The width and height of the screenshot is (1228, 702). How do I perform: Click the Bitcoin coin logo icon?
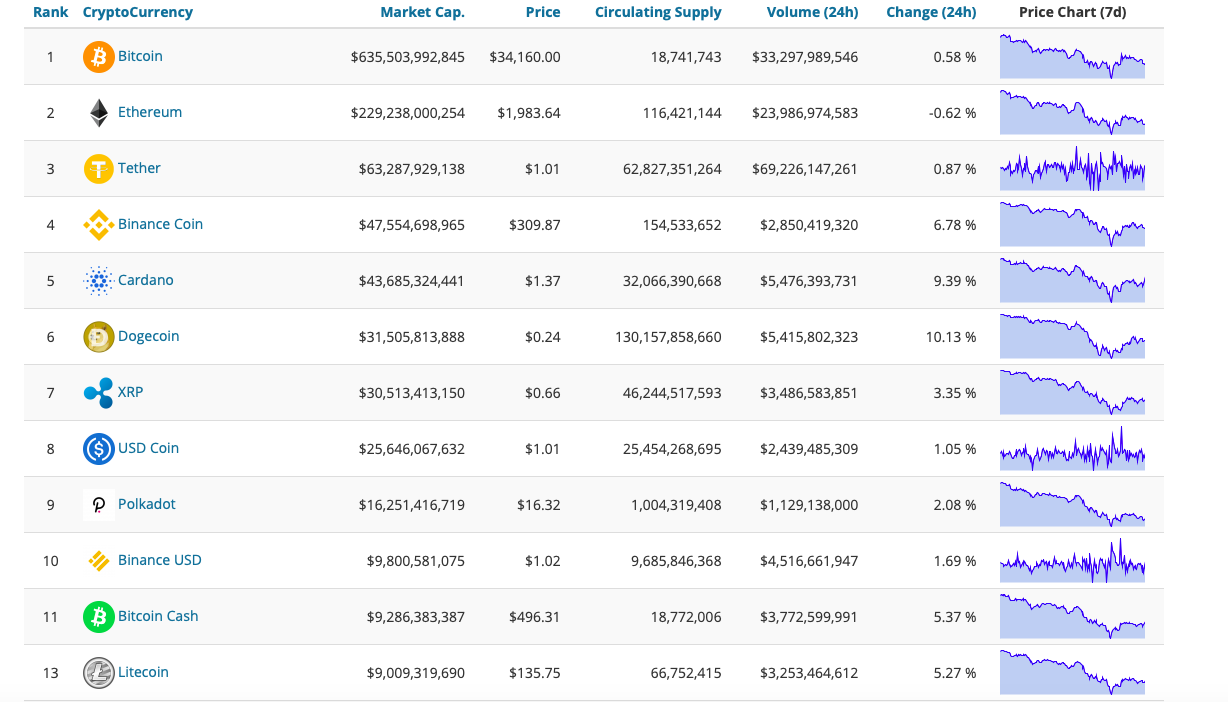point(99,57)
